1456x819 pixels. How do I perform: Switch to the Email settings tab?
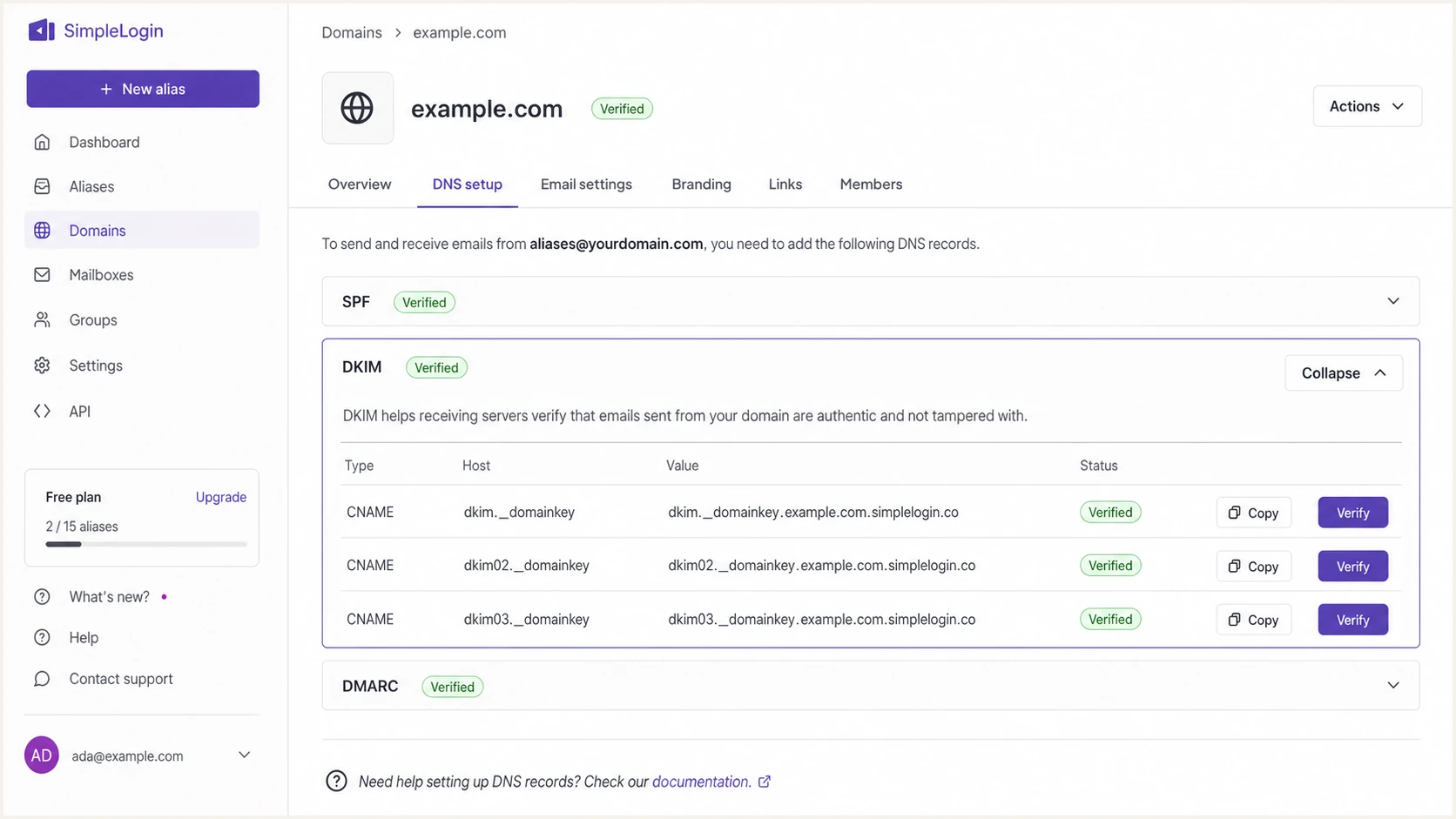click(x=586, y=185)
